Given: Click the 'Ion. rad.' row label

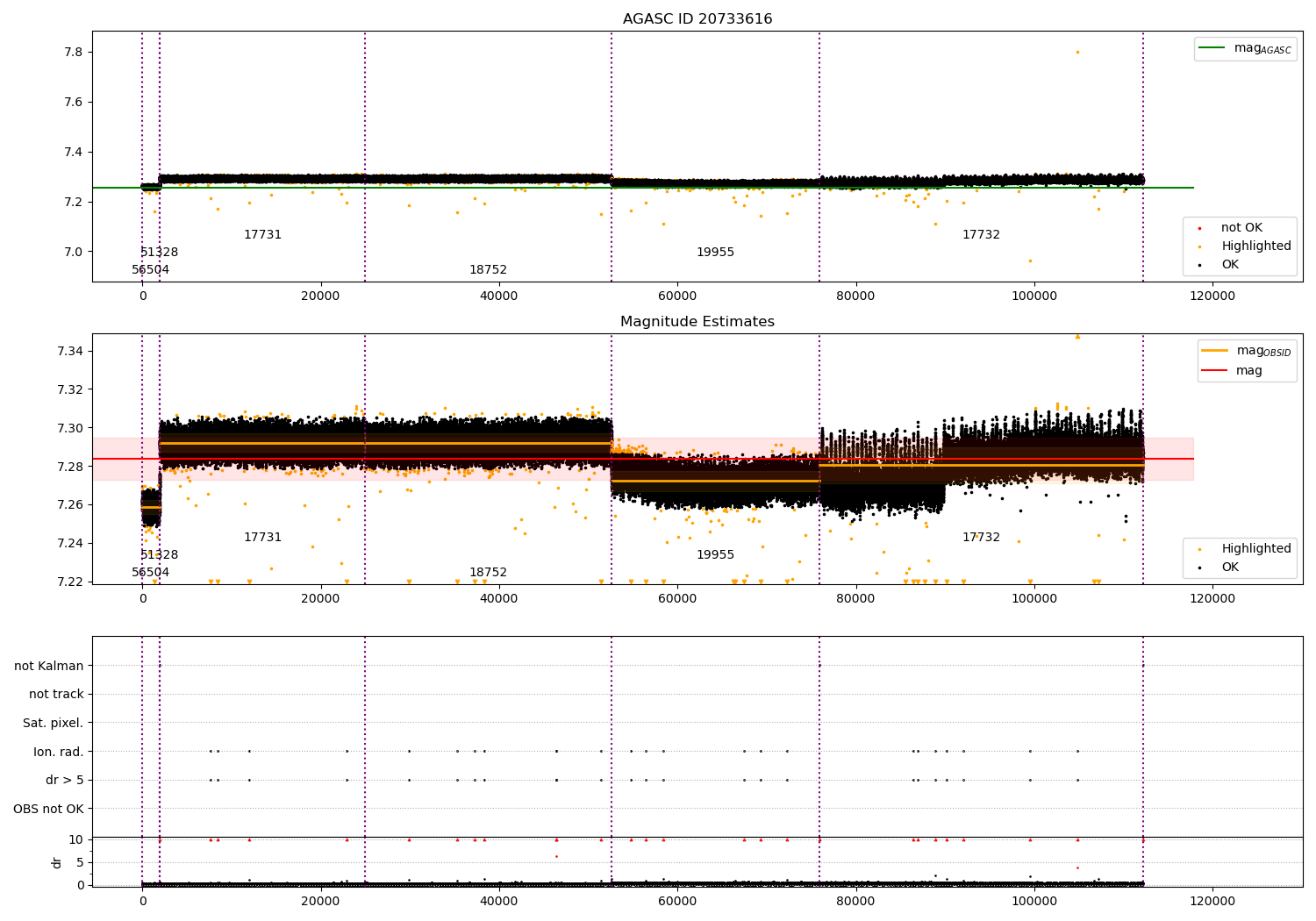Looking at the screenshot, I should click(x=59, y=752).
